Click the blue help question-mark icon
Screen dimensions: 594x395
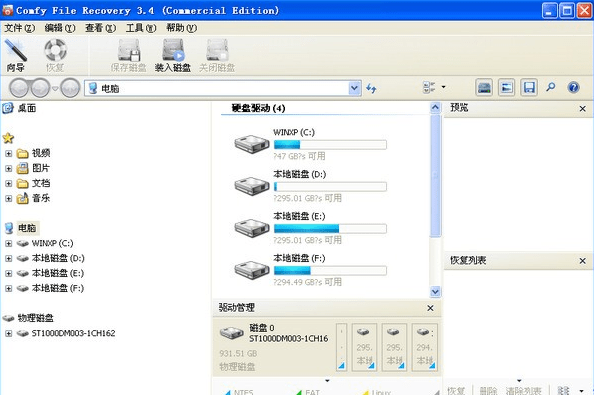[x=574, y=87]
